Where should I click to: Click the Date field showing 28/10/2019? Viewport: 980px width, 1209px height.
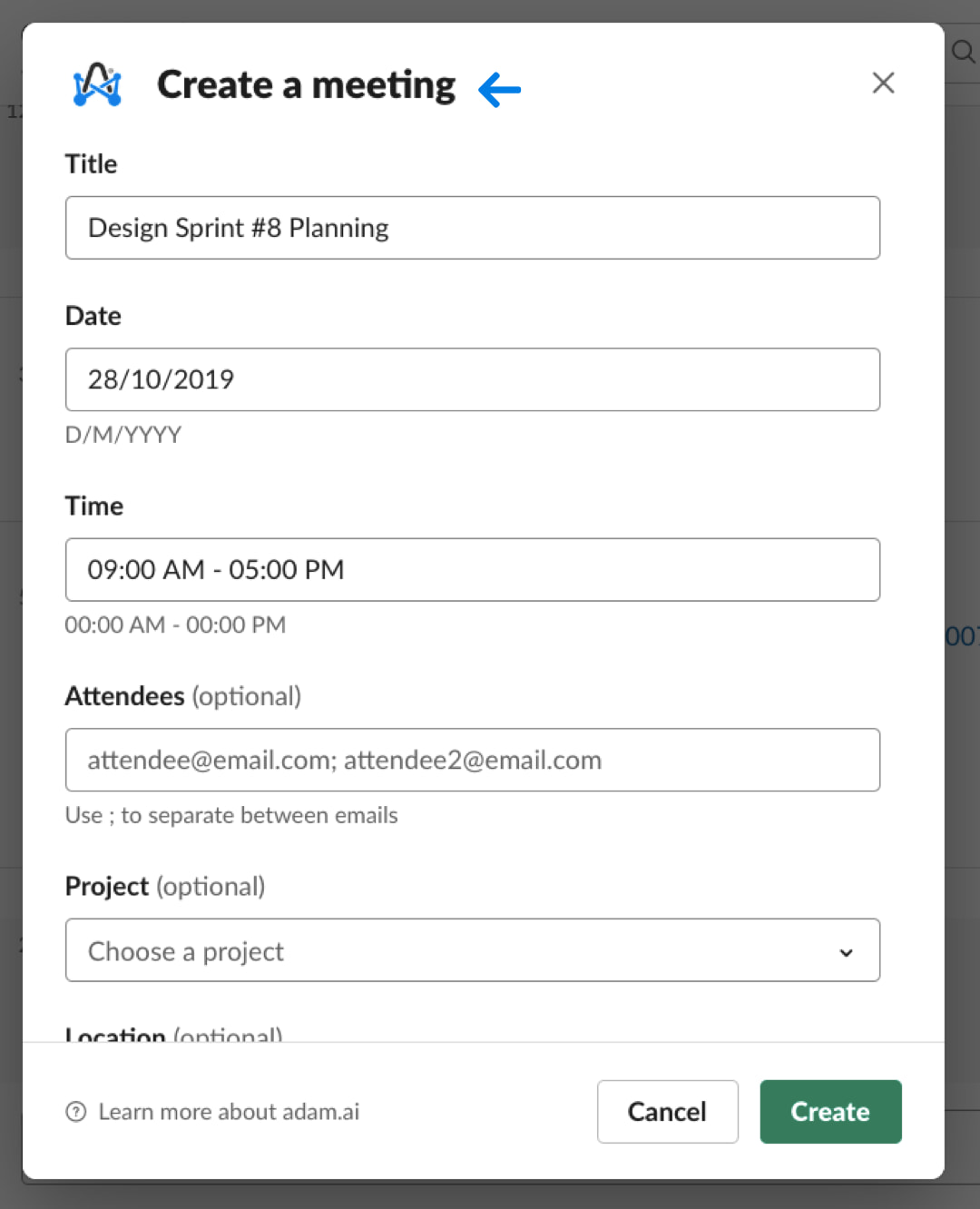(473, 379)
